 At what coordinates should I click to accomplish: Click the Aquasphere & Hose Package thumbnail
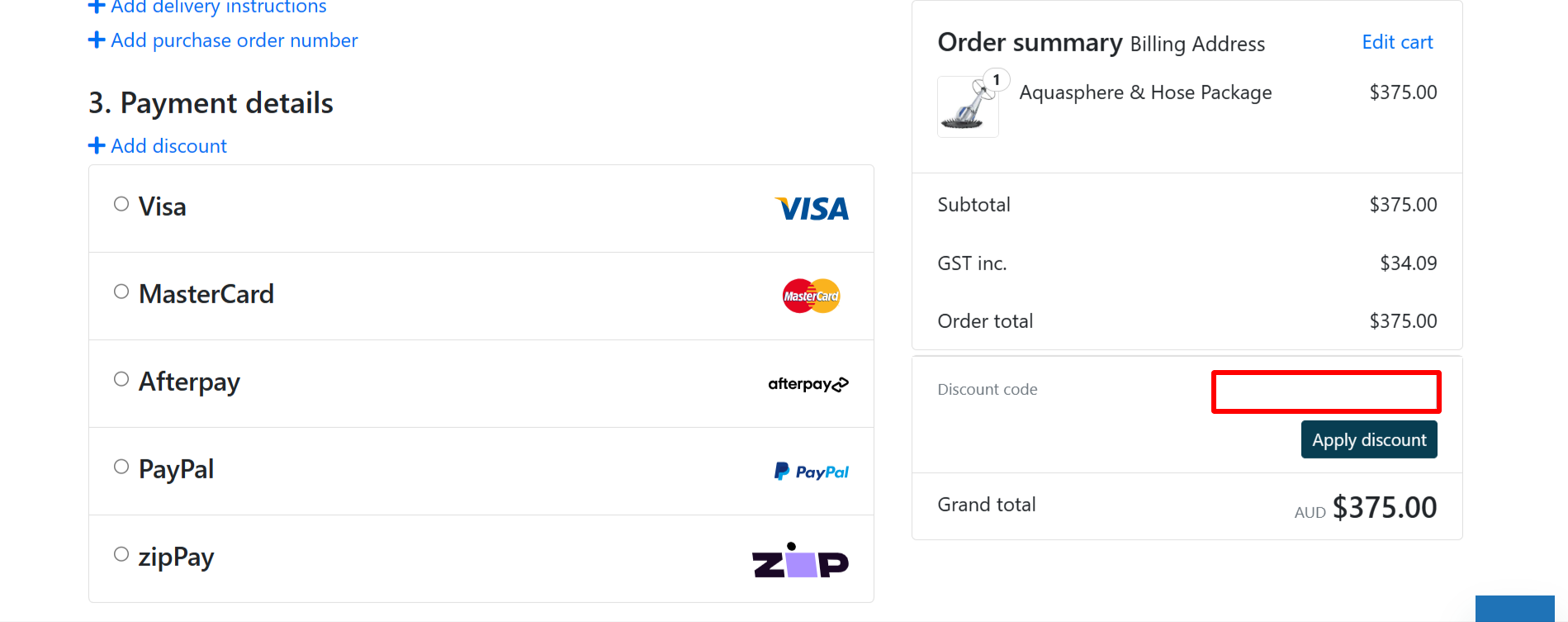click(967, 107)
